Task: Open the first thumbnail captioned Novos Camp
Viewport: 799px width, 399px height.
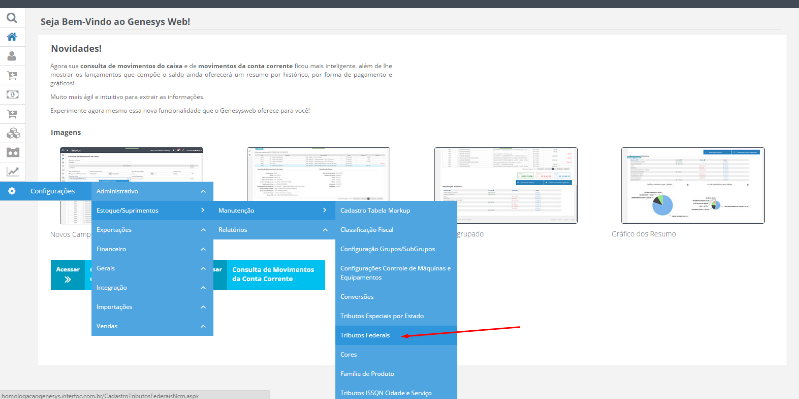Action: coord(131,185)
